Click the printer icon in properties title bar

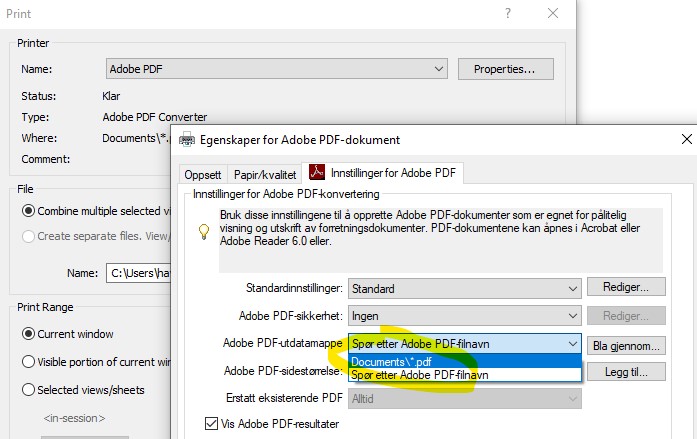tap(187, 140)
